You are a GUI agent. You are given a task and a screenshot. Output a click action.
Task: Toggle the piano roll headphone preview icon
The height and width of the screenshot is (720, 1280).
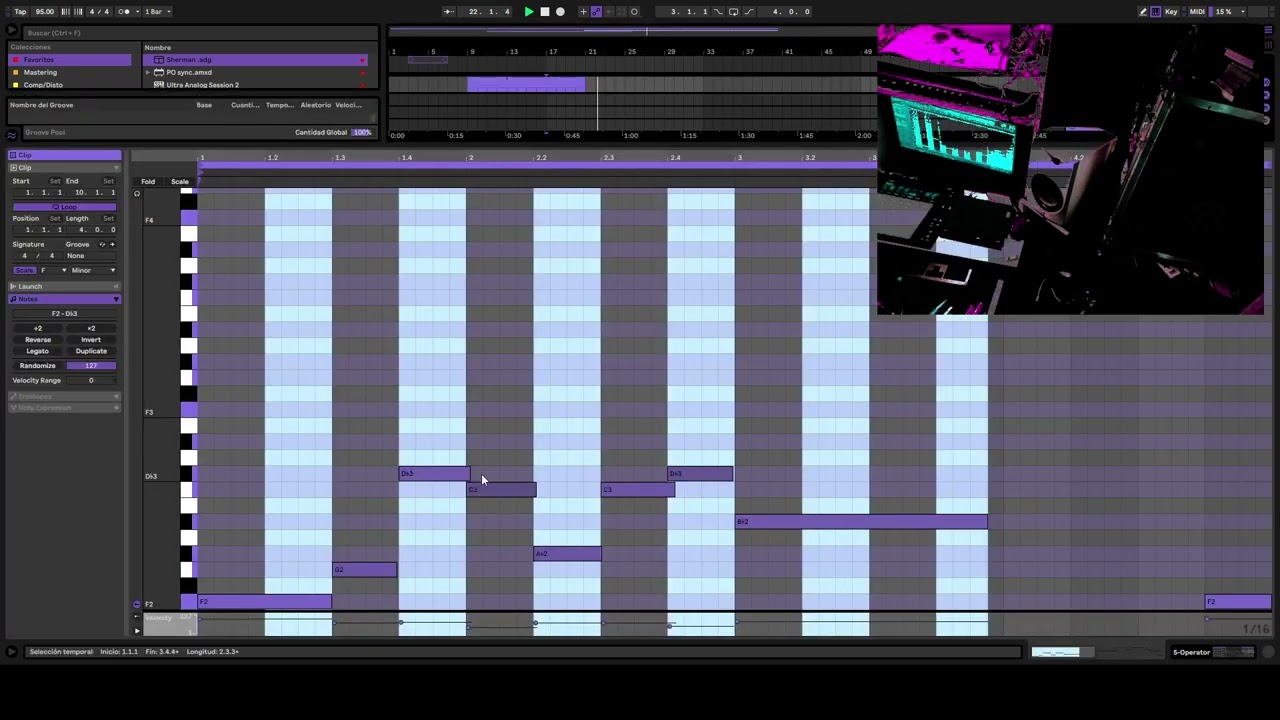137,194
